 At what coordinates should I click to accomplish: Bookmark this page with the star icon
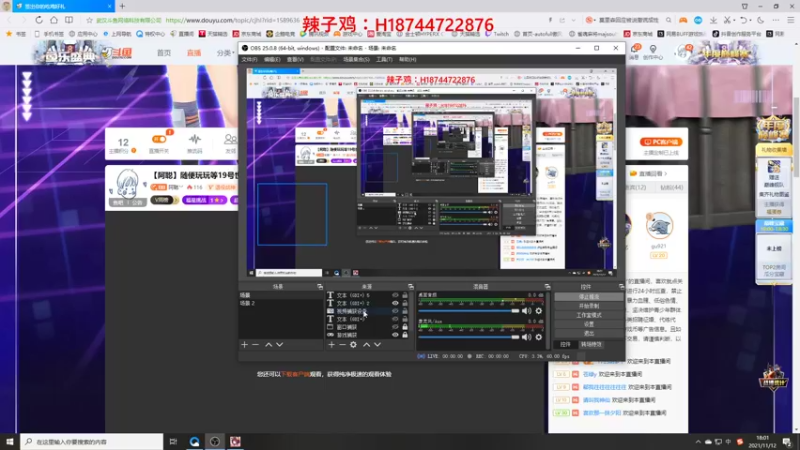pos(89,20)
